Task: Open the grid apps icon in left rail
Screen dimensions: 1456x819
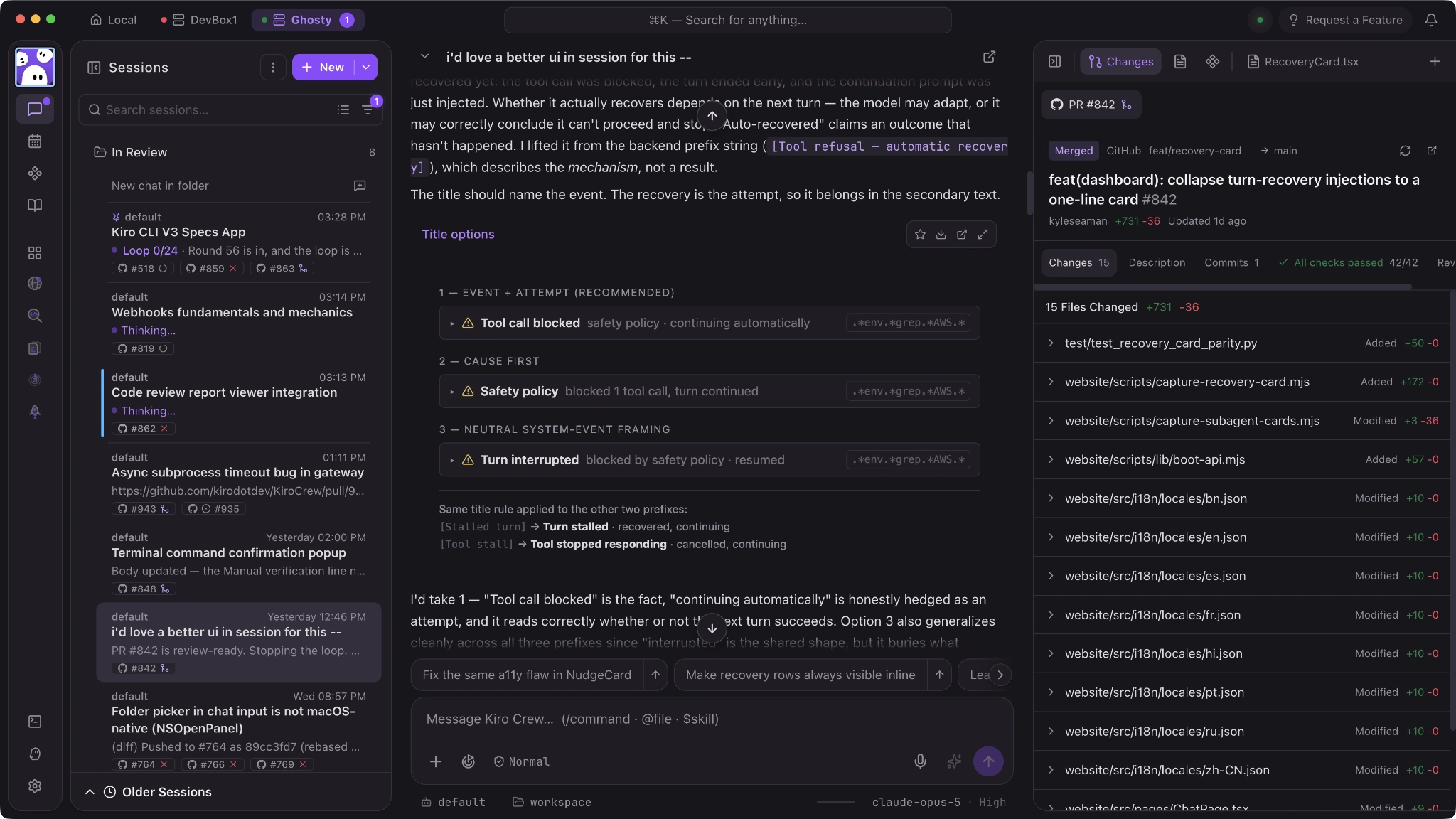Action: (35, 253)
